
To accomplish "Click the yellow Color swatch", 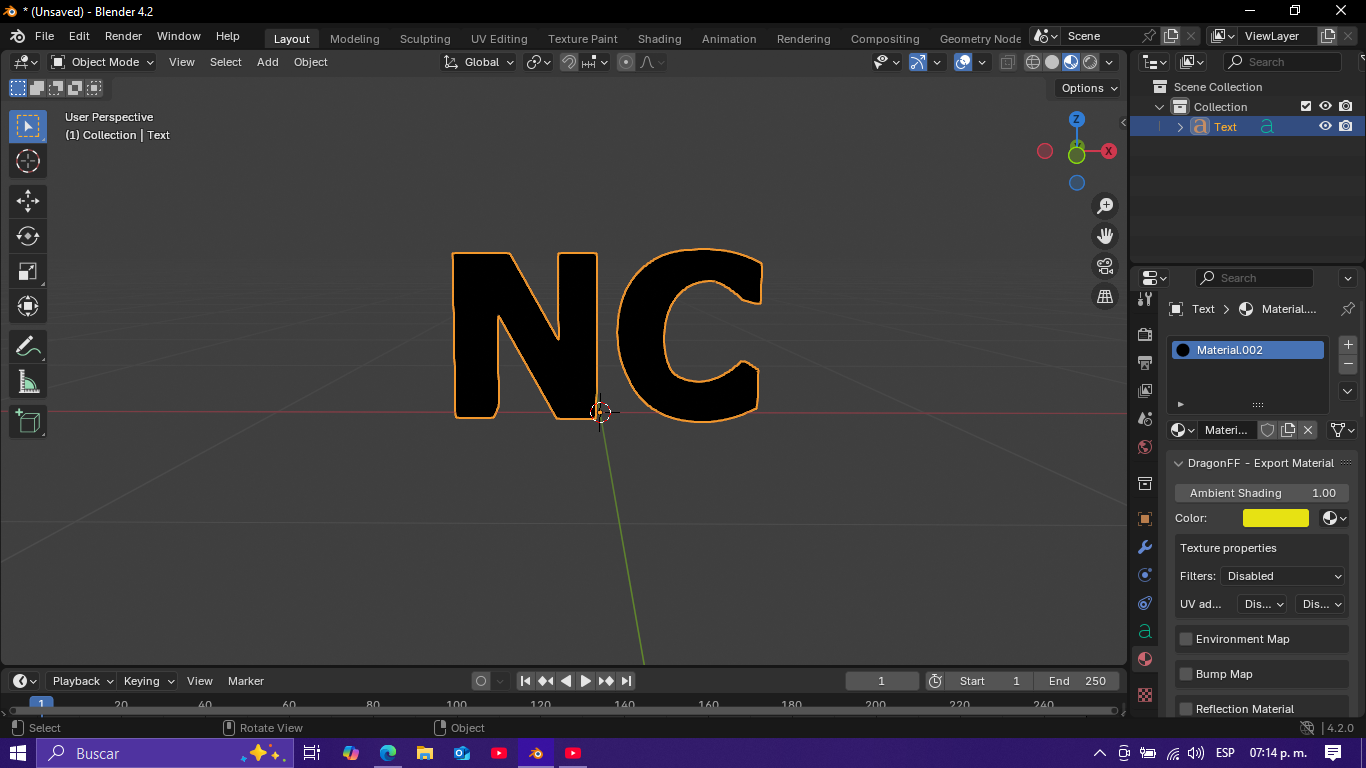I will point(1275,518).
